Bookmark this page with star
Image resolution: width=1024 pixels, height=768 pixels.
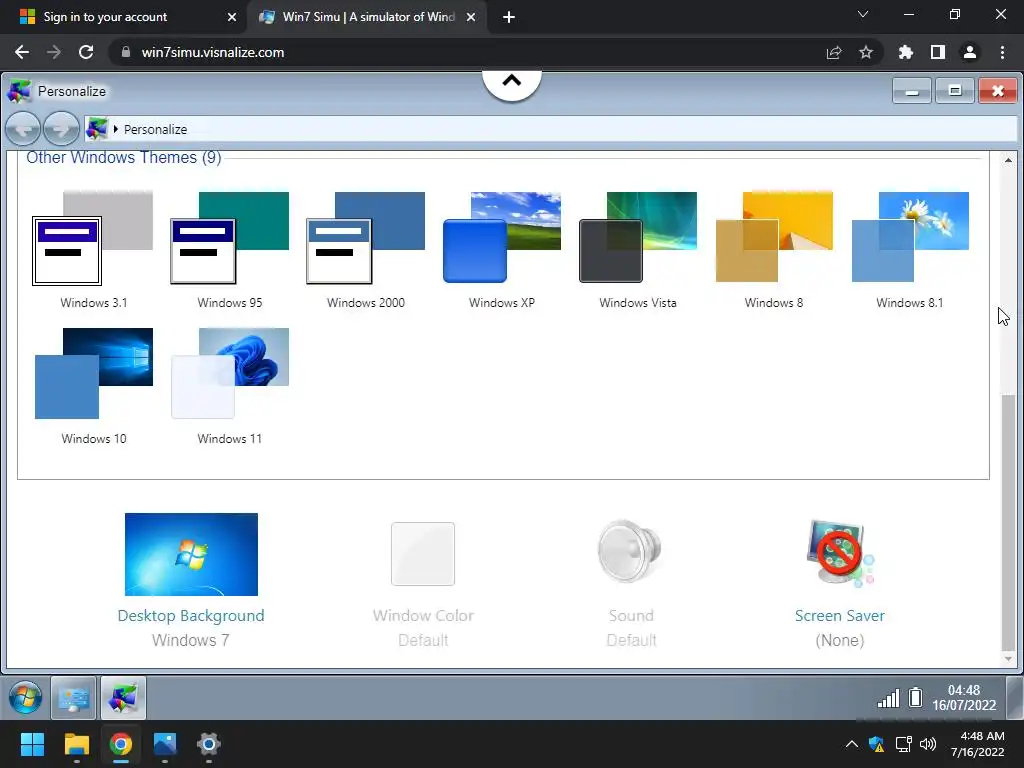(x=866, y=52)
